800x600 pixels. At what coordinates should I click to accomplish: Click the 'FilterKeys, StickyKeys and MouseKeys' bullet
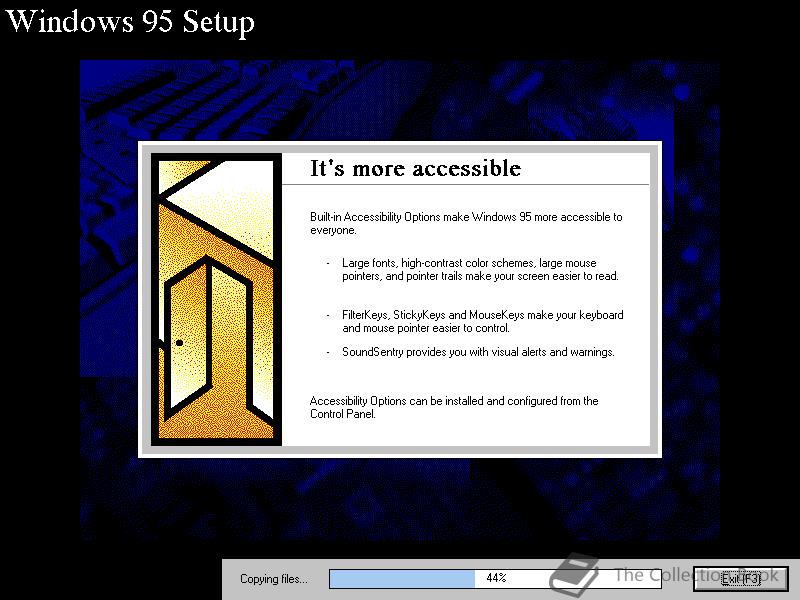click(x=483, y=321)
